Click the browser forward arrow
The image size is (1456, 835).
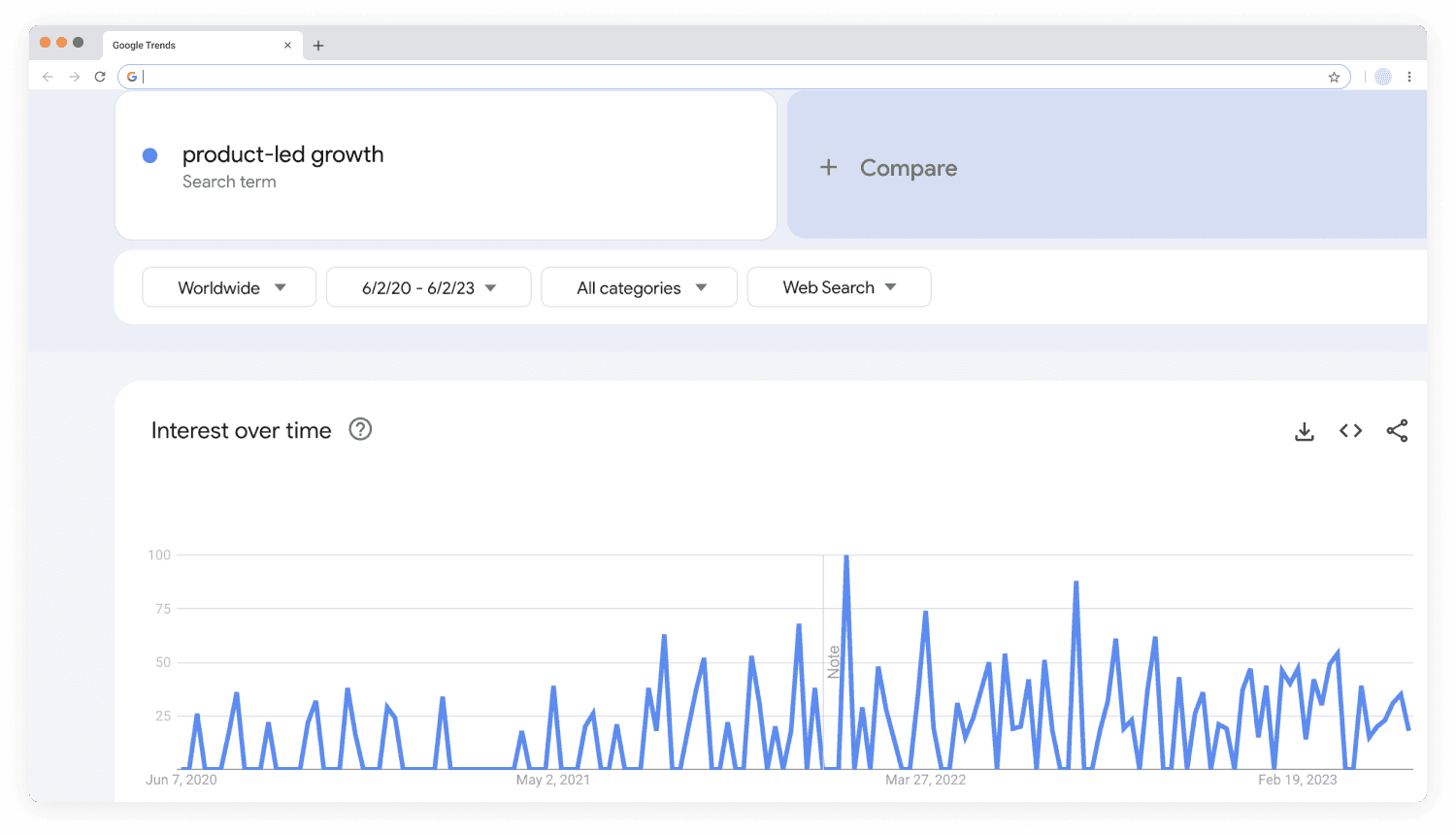[x=74, y=77]
